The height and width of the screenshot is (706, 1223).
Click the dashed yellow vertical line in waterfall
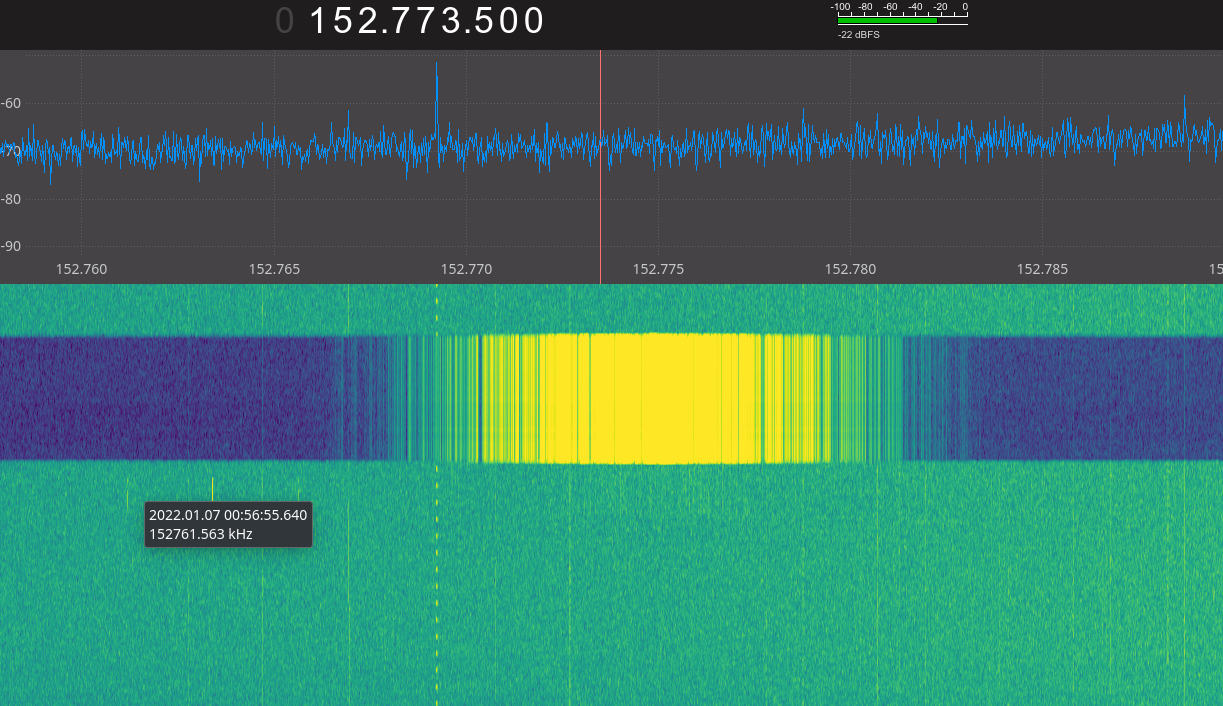(x=437, y=580)
